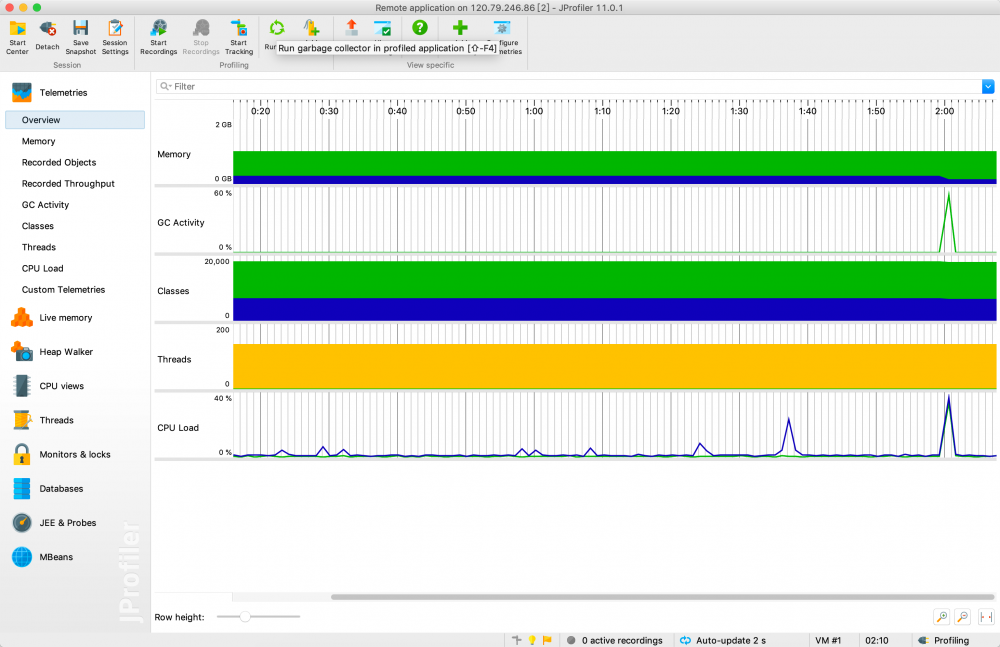Click the Save Snapshot icon
Viewport: 1000px width, 647px height.
click(x=81, y=29)
